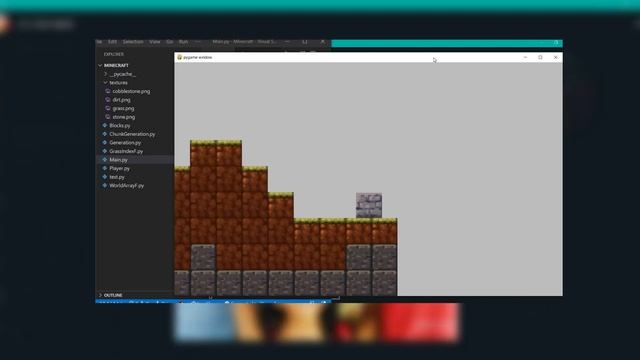Open the View menu in VS Code

click(x=155, y=42)
